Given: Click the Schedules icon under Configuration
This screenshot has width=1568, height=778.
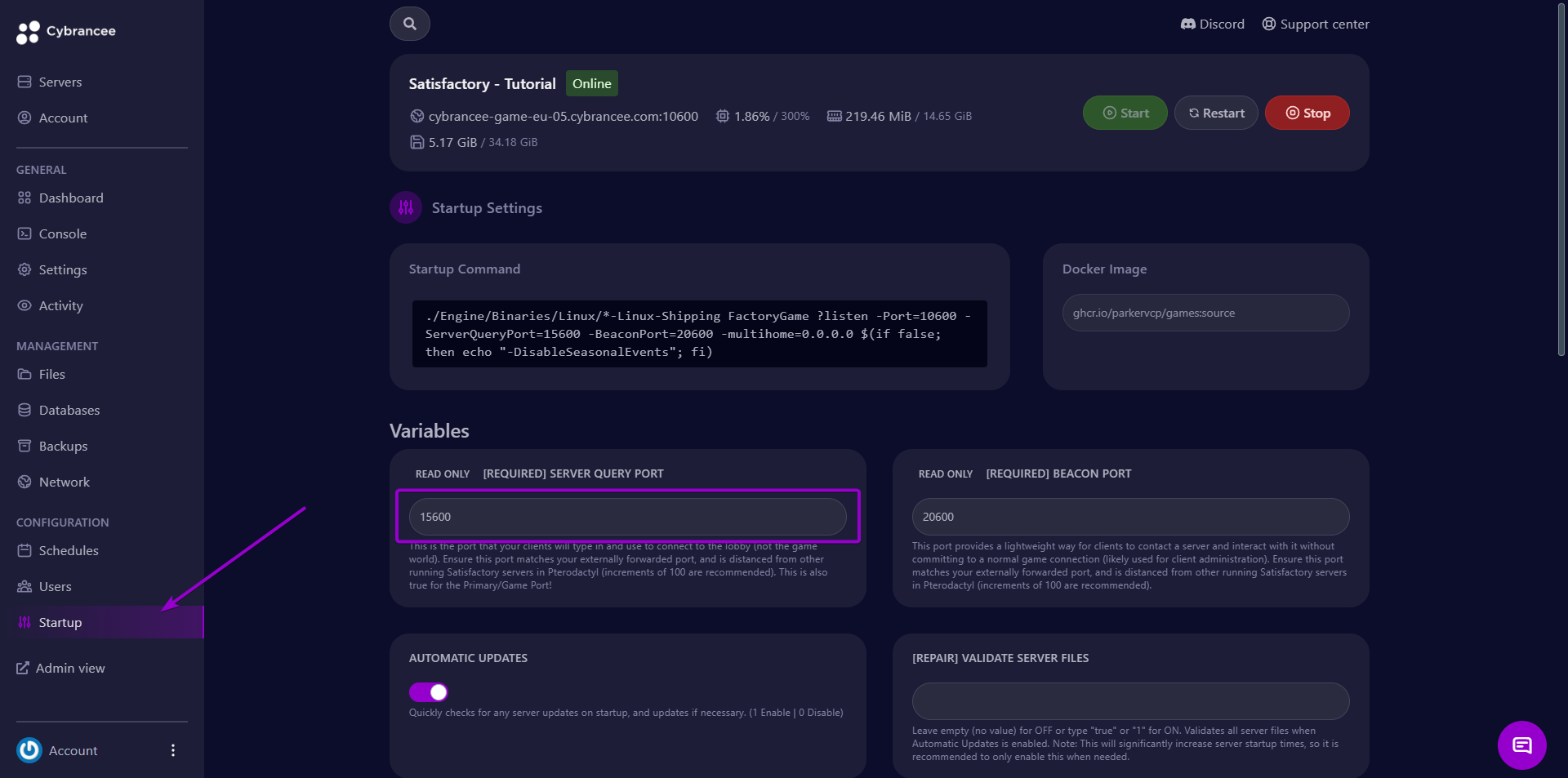Looking at the screenshot, I should 24,550.
